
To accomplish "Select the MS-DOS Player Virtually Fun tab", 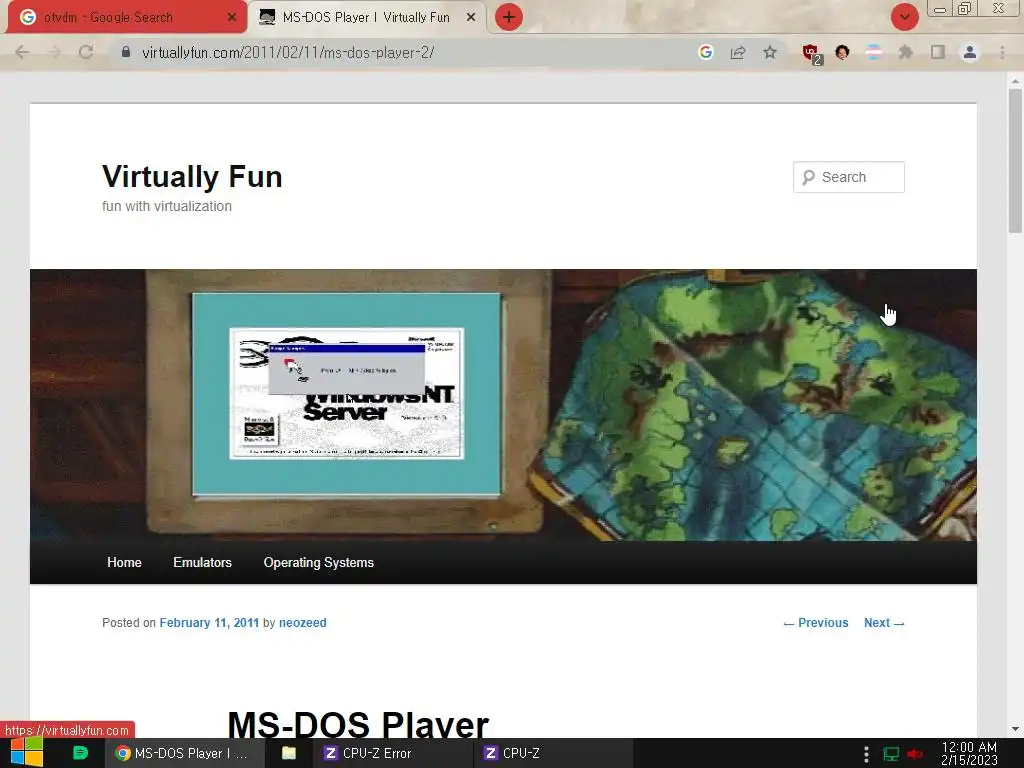I will [366, 17].
